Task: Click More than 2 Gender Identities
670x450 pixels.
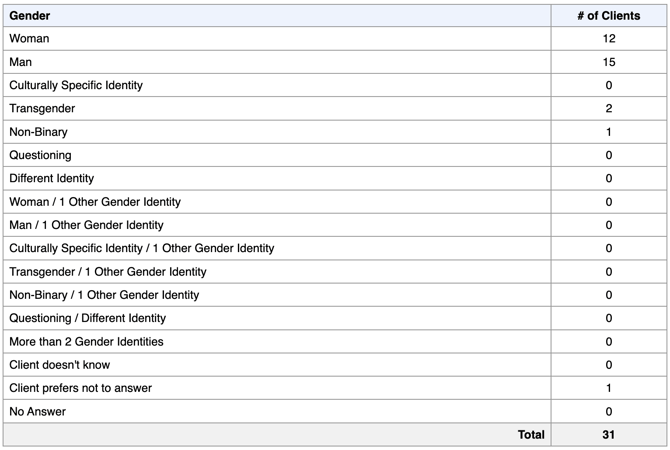Action: (x=86, y=341)
